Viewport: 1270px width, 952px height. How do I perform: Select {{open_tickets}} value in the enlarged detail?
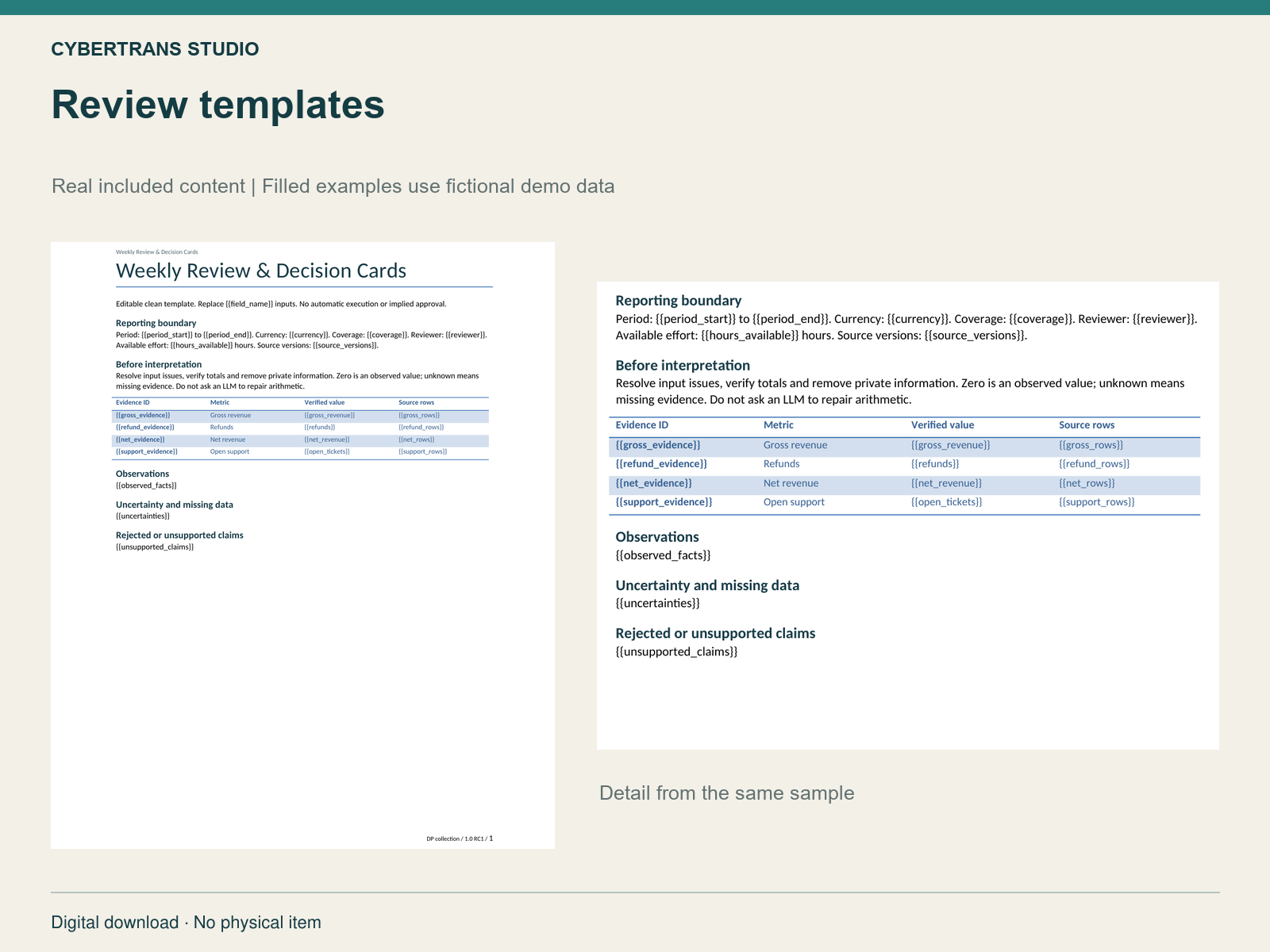(x=947, y=502)
